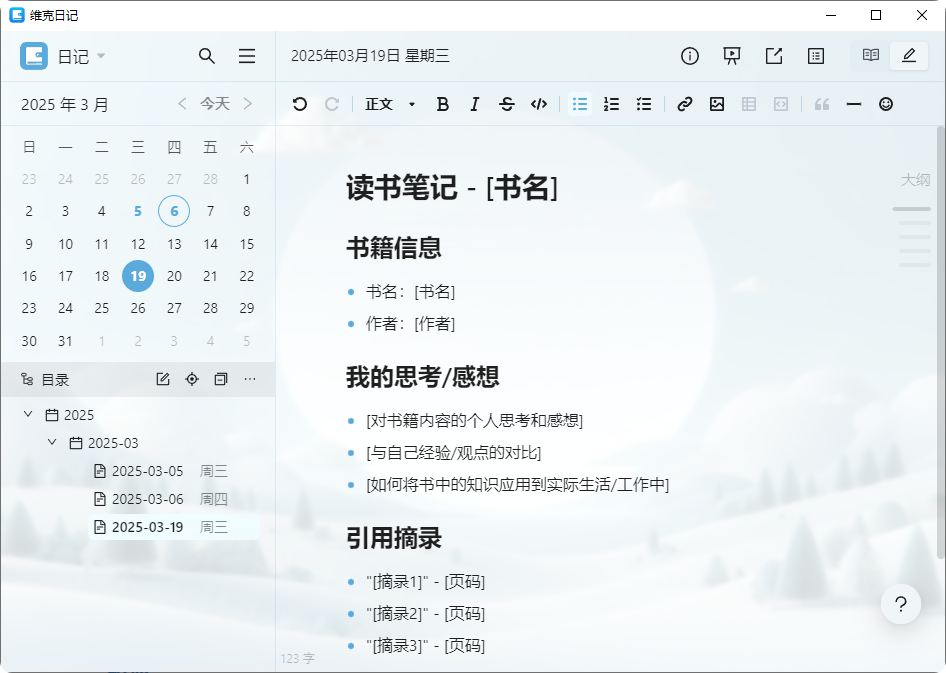The image size is (946, 673).
Task: Collapse the 2025-03 folder in the tree
Action: (52, 442)
